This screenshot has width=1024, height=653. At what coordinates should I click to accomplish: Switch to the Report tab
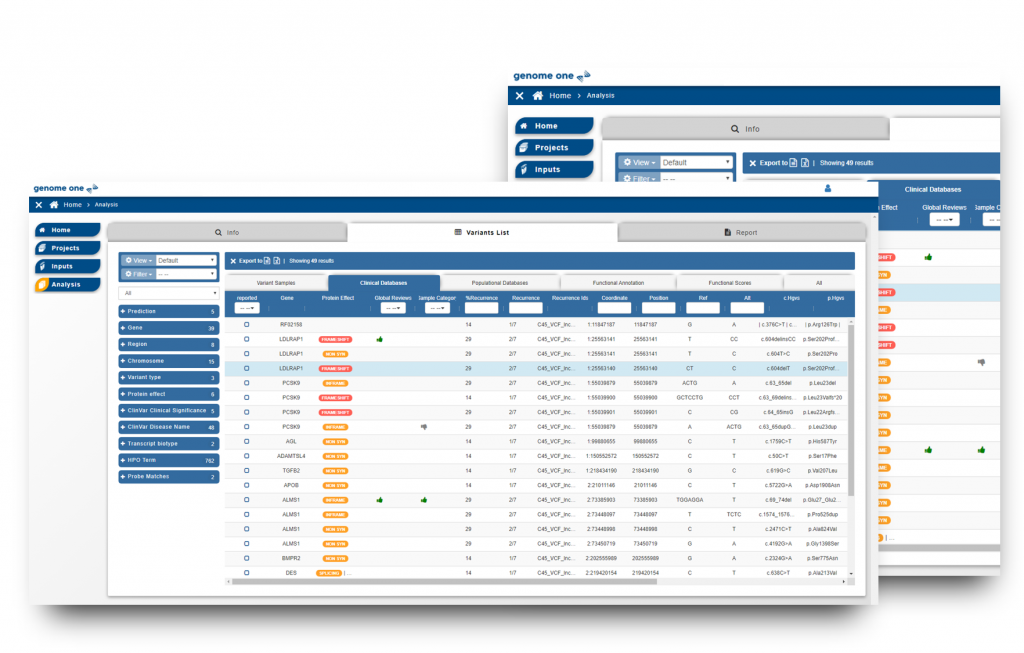(740, 232)
